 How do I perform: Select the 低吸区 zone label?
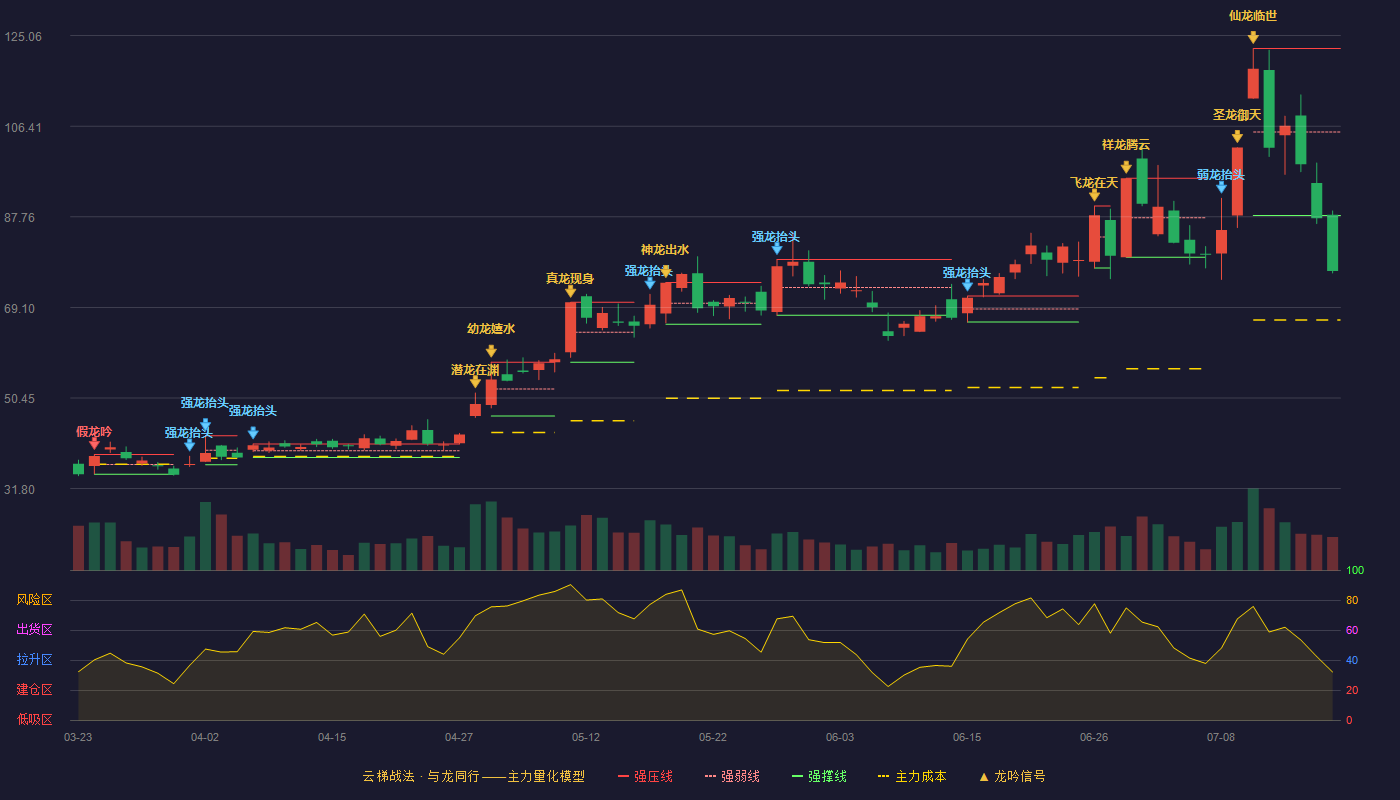point(34,719)
